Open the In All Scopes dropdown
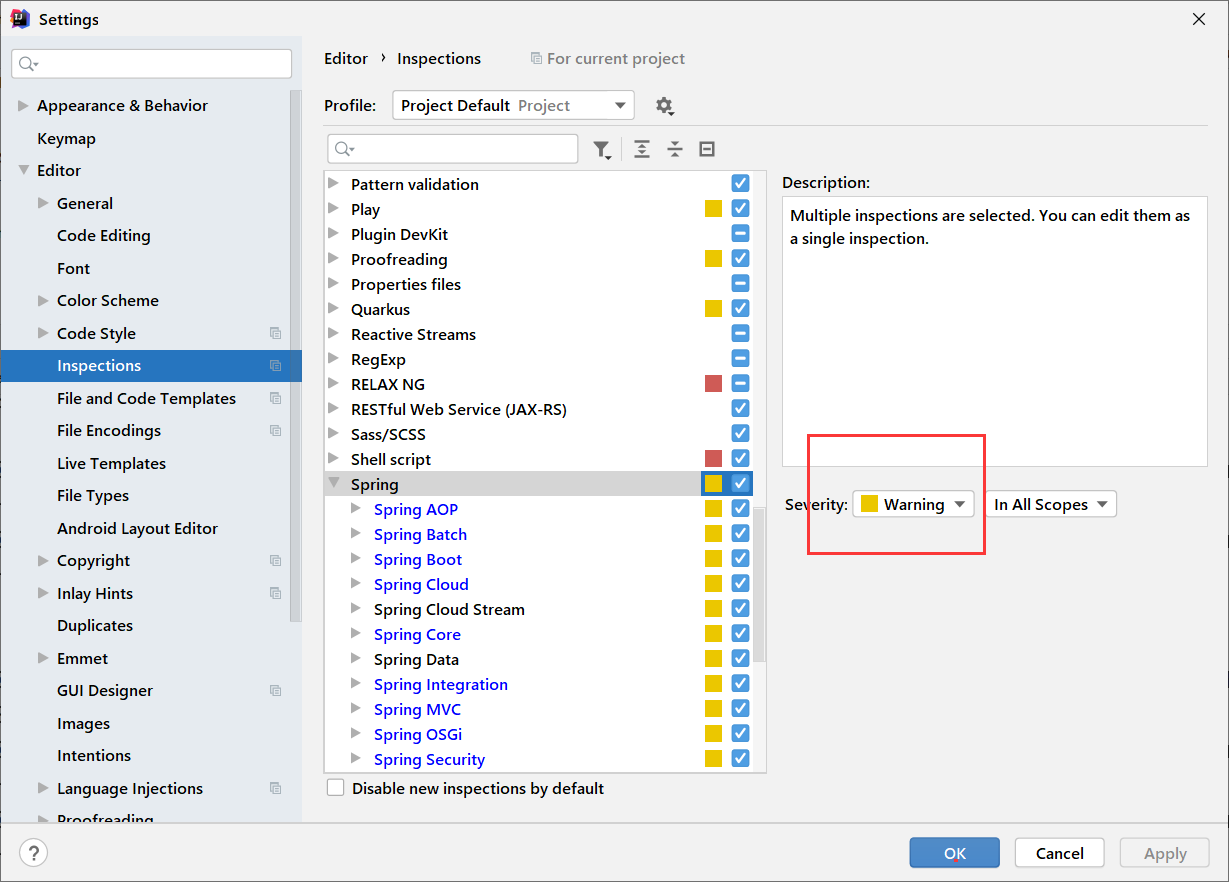Viewport: 1229px width, 882px height. point(1051,504)
